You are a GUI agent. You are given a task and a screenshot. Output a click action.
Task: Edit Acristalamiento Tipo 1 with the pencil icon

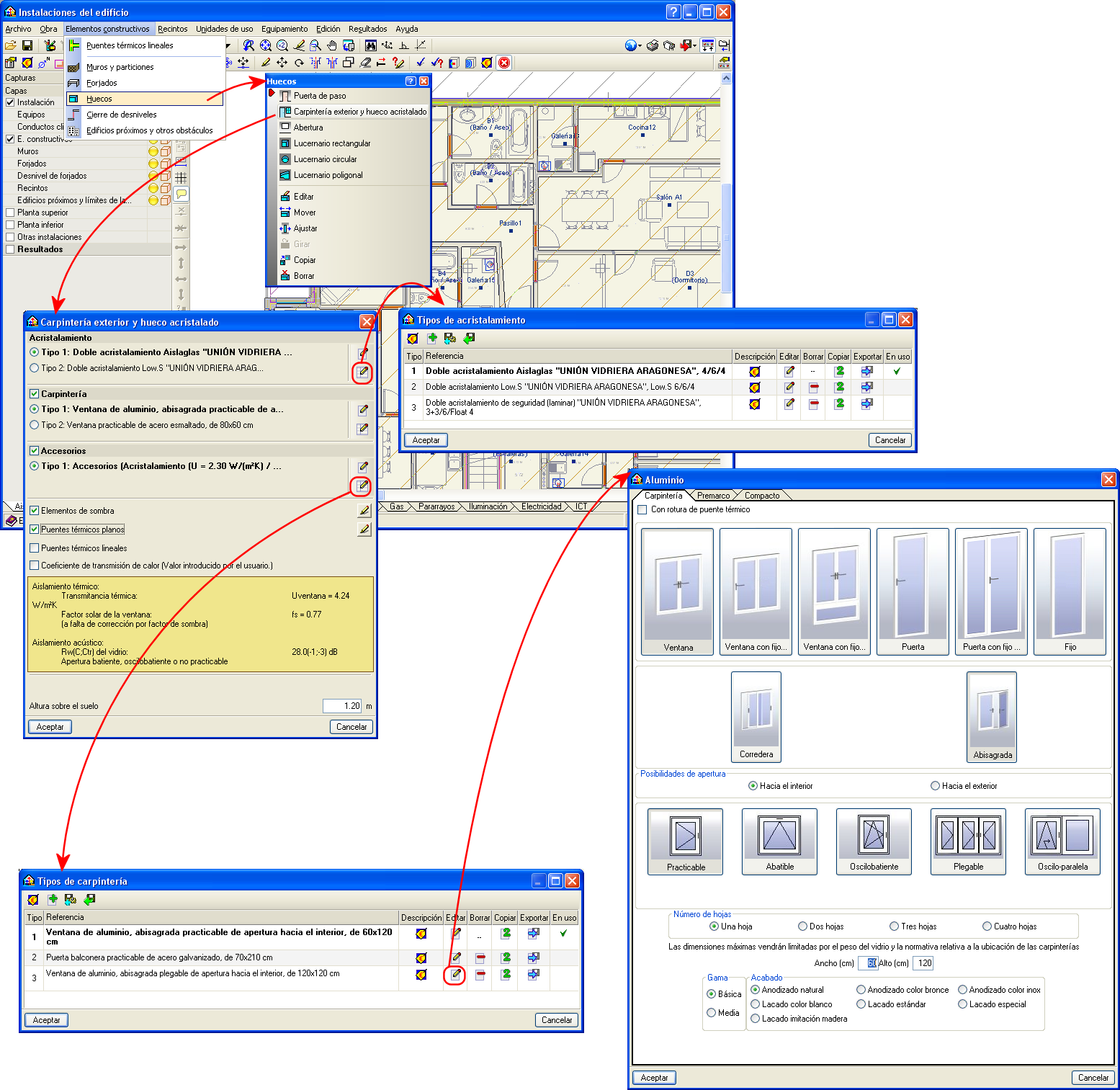point(363,353)
